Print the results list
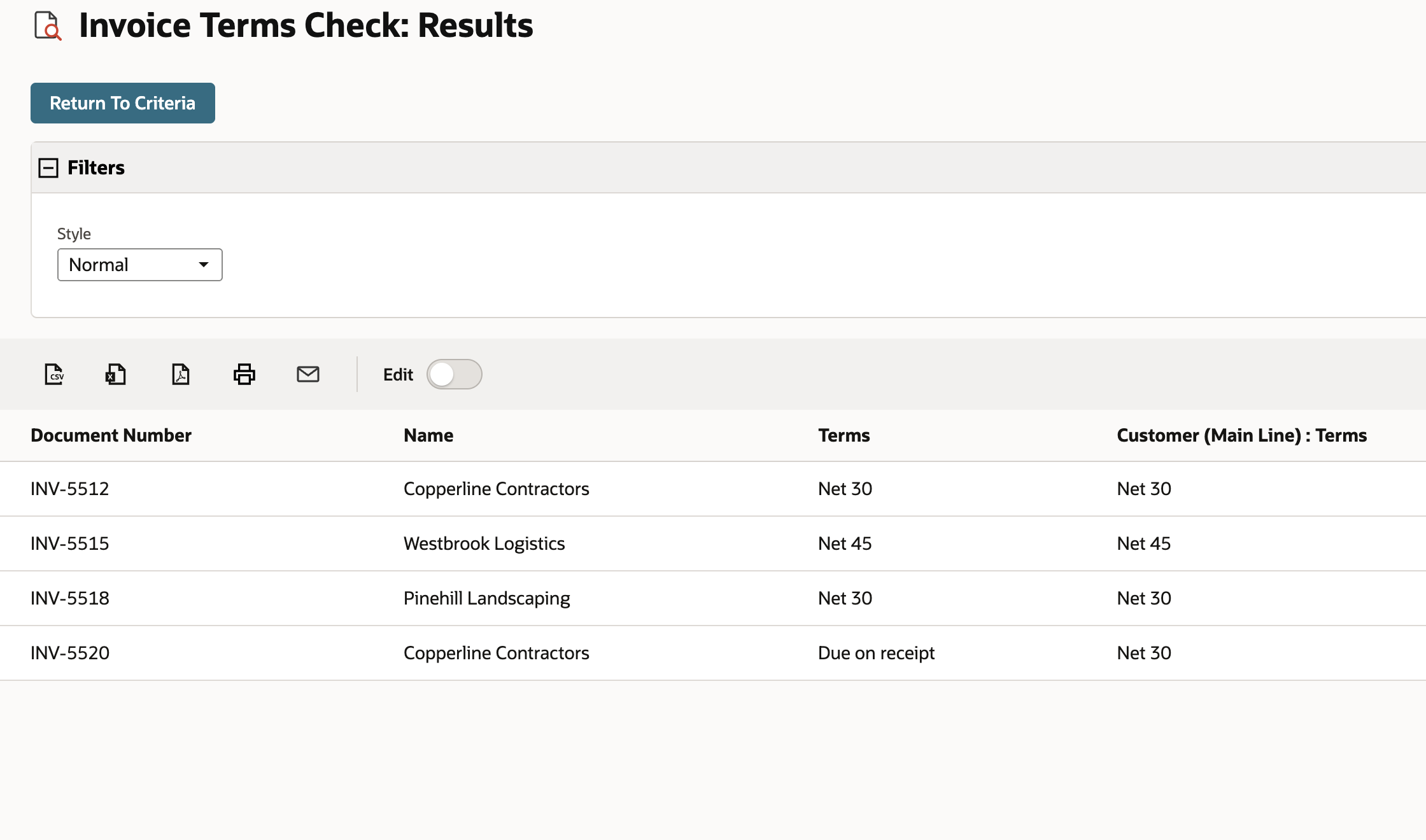 244,374
